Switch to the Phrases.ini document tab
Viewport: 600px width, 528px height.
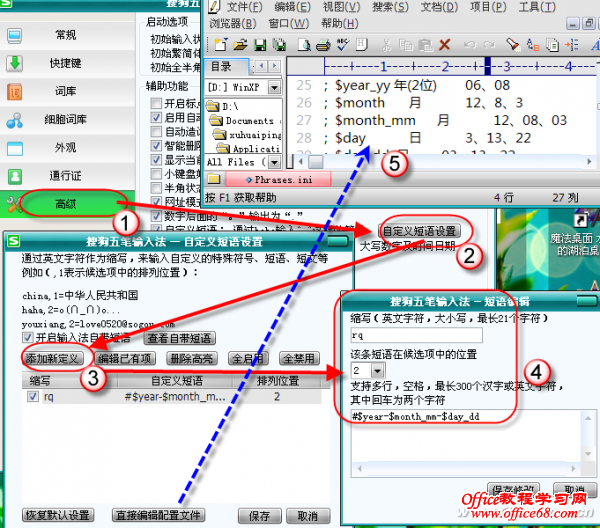pyautogui.click(x=278, y=179)
